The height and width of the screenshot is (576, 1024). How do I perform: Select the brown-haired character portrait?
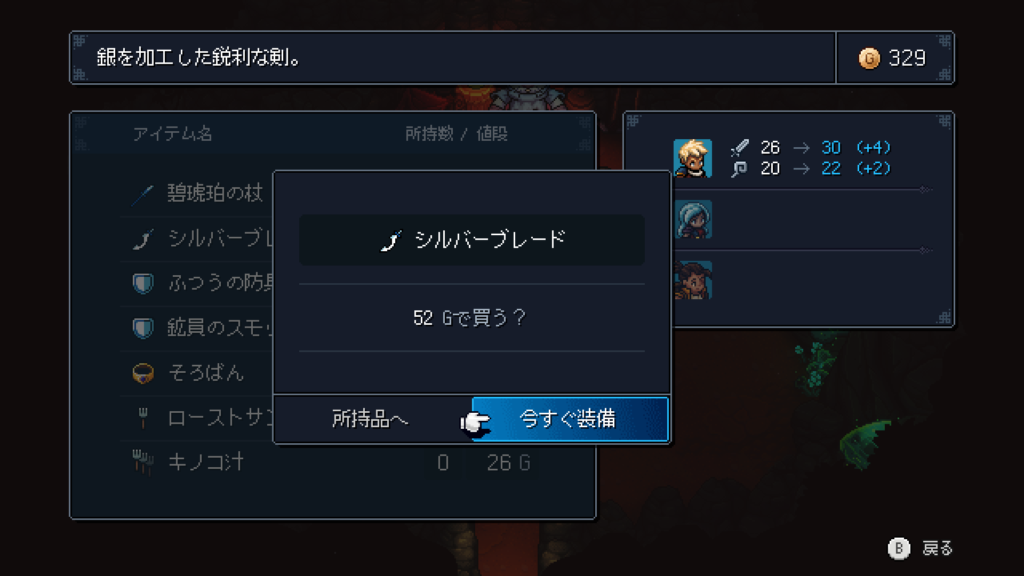pos(692,280)
